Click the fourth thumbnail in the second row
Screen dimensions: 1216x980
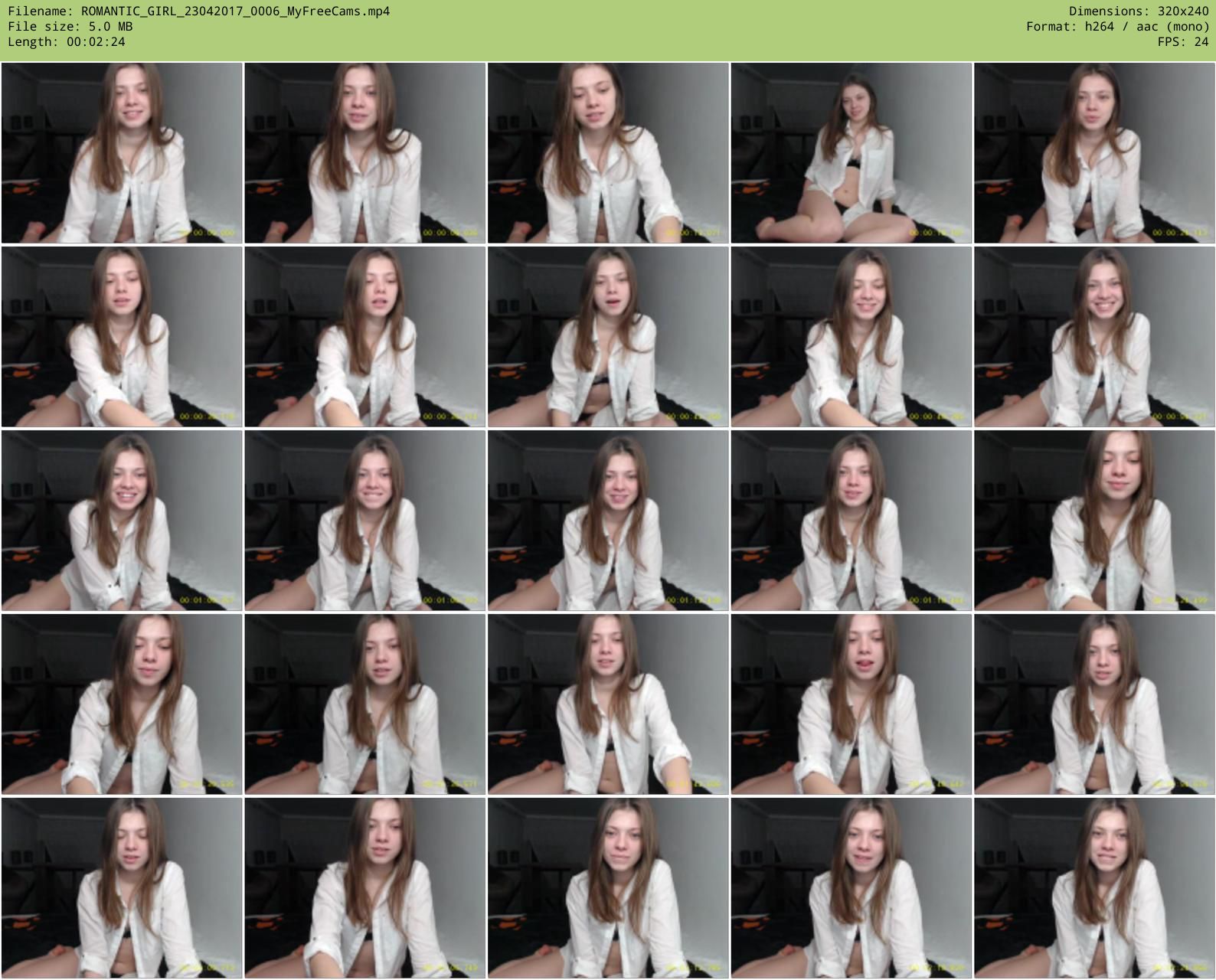(x=852, y=337)
